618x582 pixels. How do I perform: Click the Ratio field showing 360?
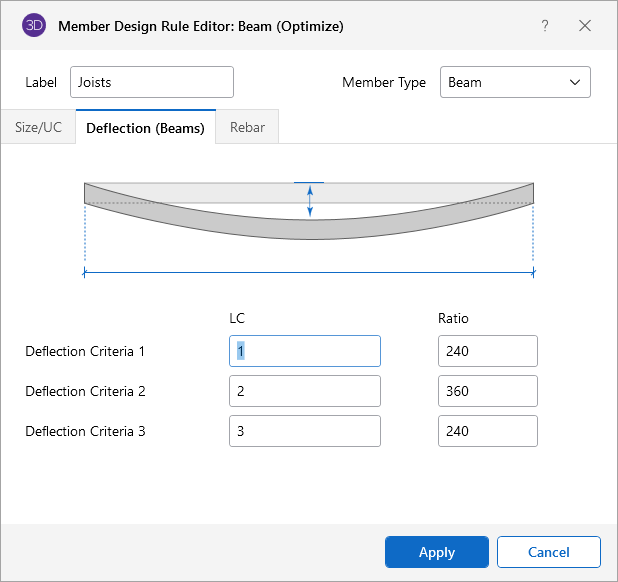(487, 391)
